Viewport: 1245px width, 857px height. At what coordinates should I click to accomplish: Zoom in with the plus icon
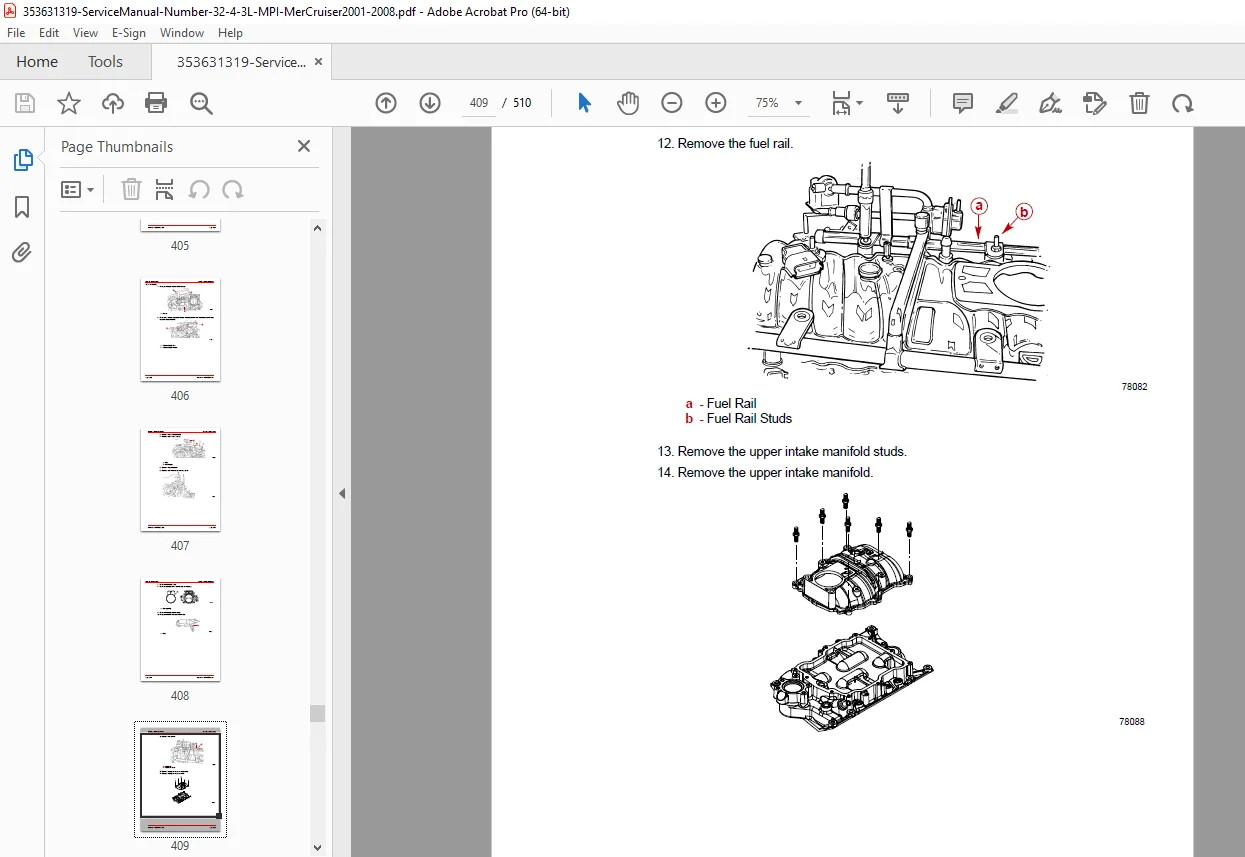pos(716,103)
